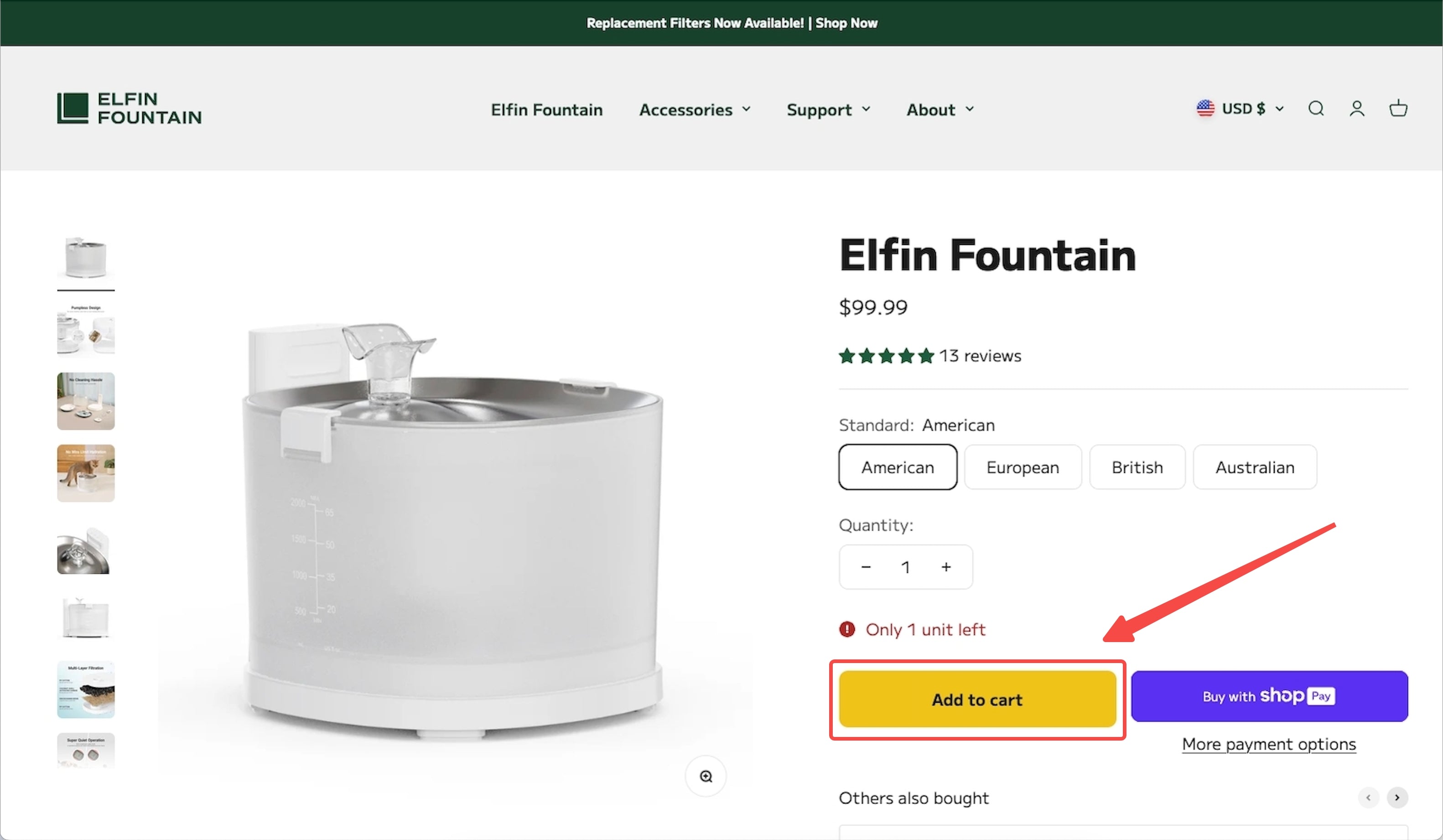Buy with Shop Pay button

point(1269,696)
